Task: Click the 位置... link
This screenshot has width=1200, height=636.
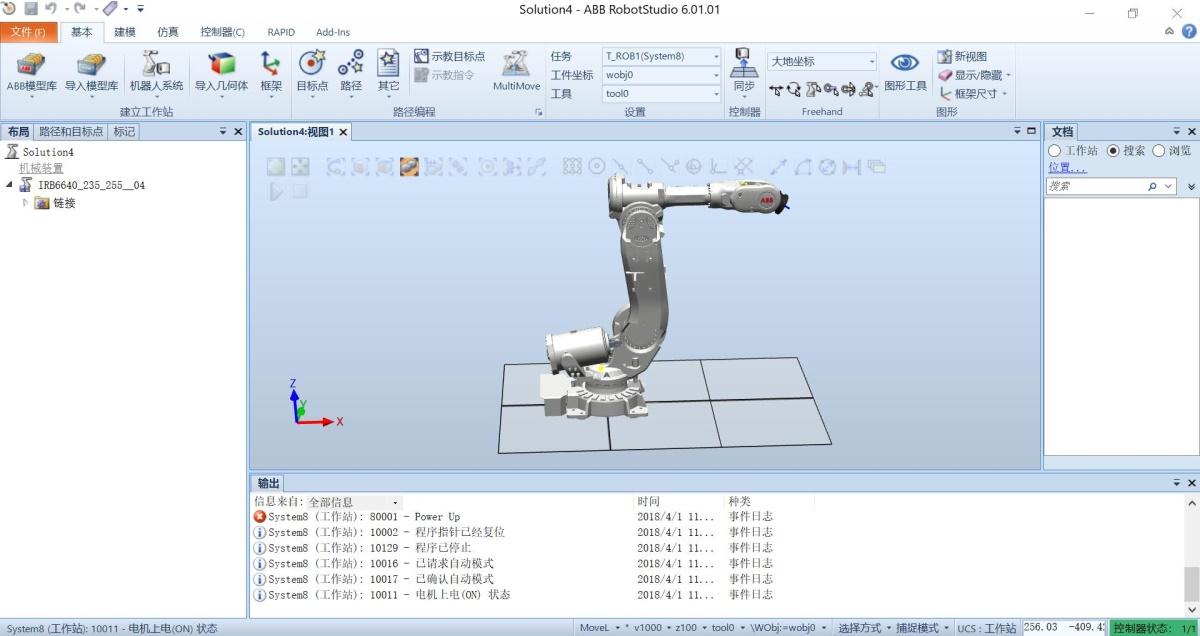Action: pos(1067,167)
